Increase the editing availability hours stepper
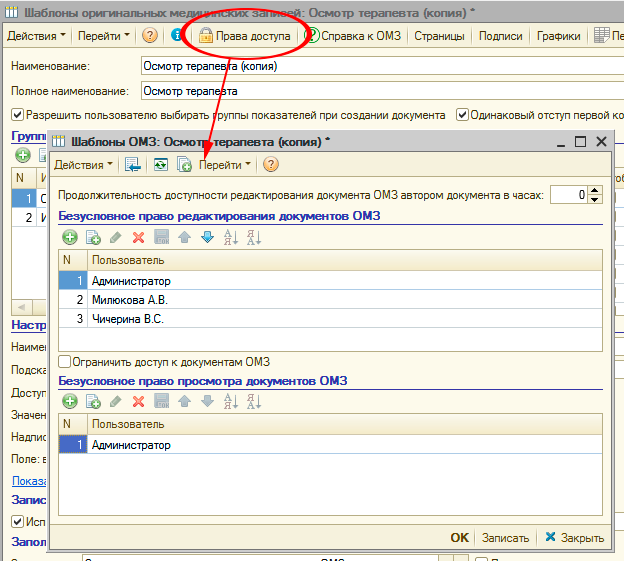Screen dimensions: 624x561 pyautogui.click(x=596, y=190)
